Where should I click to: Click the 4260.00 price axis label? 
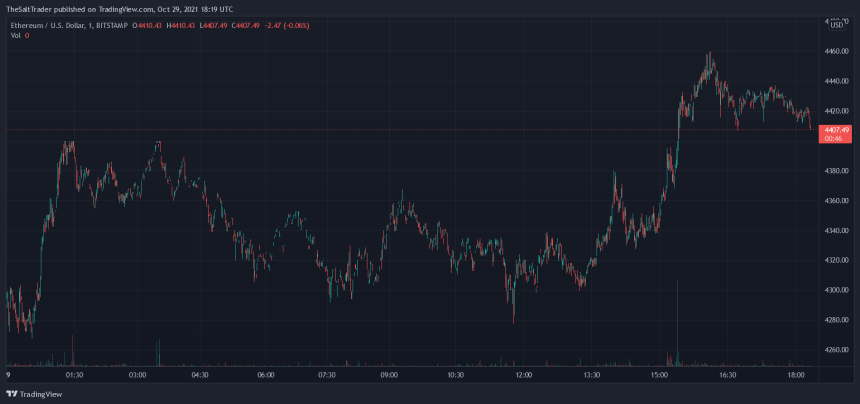[837, 350]
